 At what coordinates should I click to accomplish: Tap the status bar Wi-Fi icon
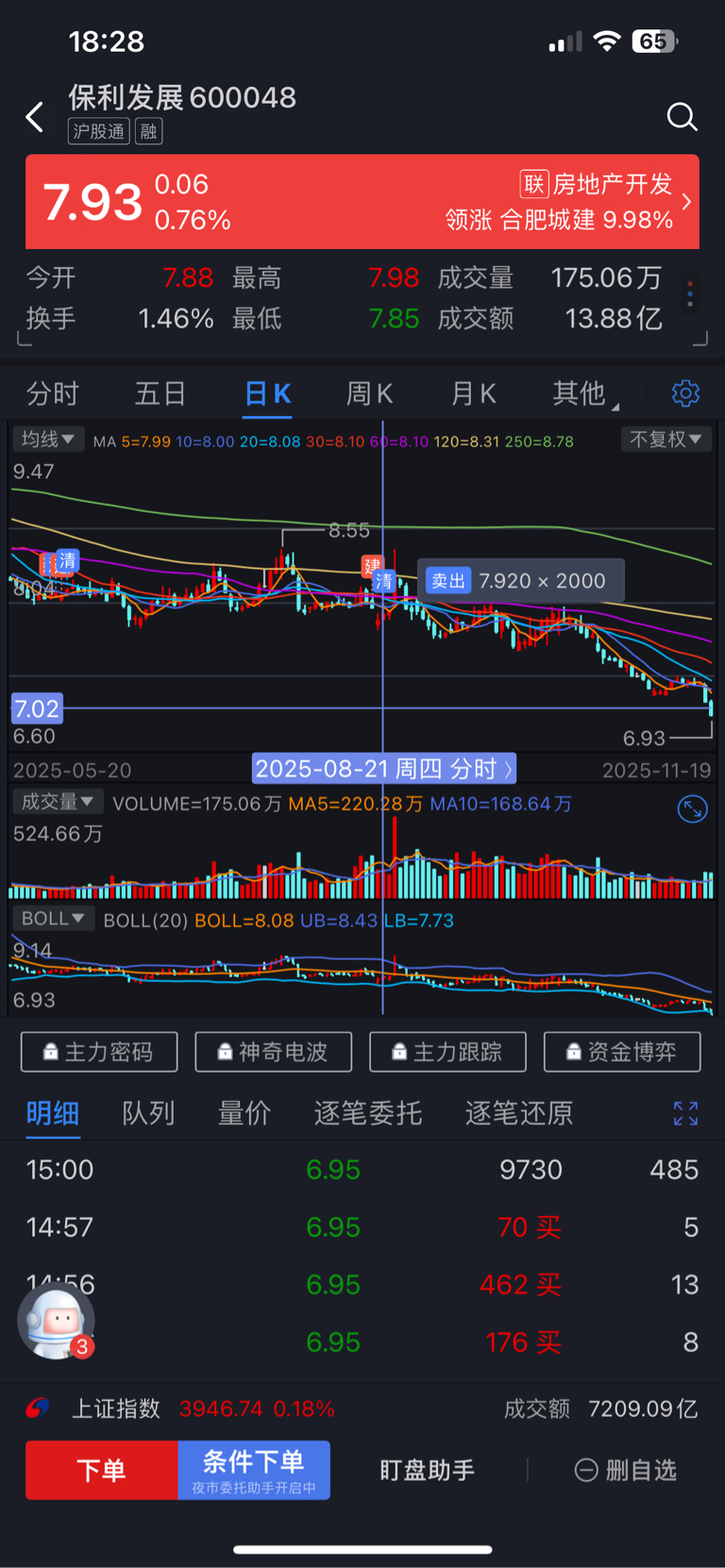click(607, 42)
